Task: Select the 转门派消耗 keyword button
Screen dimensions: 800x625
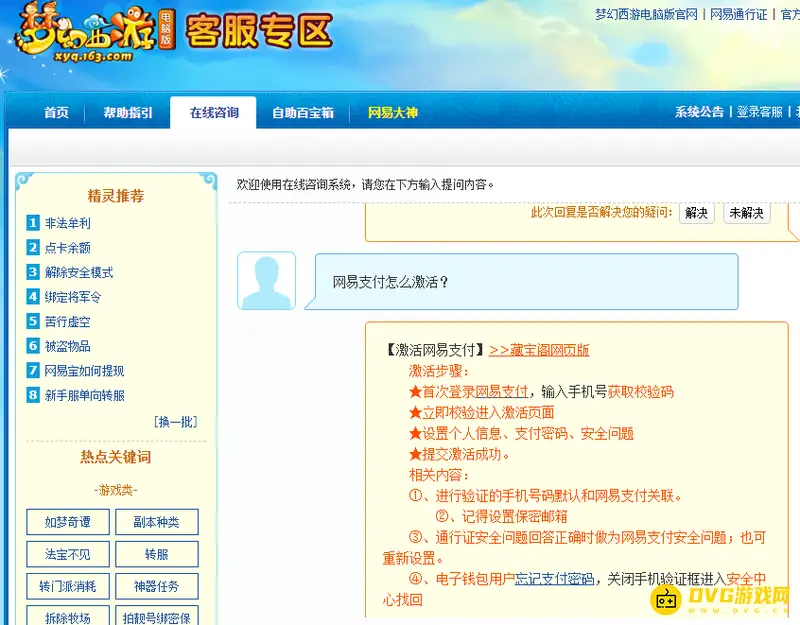Action: (x=68, y=586)
